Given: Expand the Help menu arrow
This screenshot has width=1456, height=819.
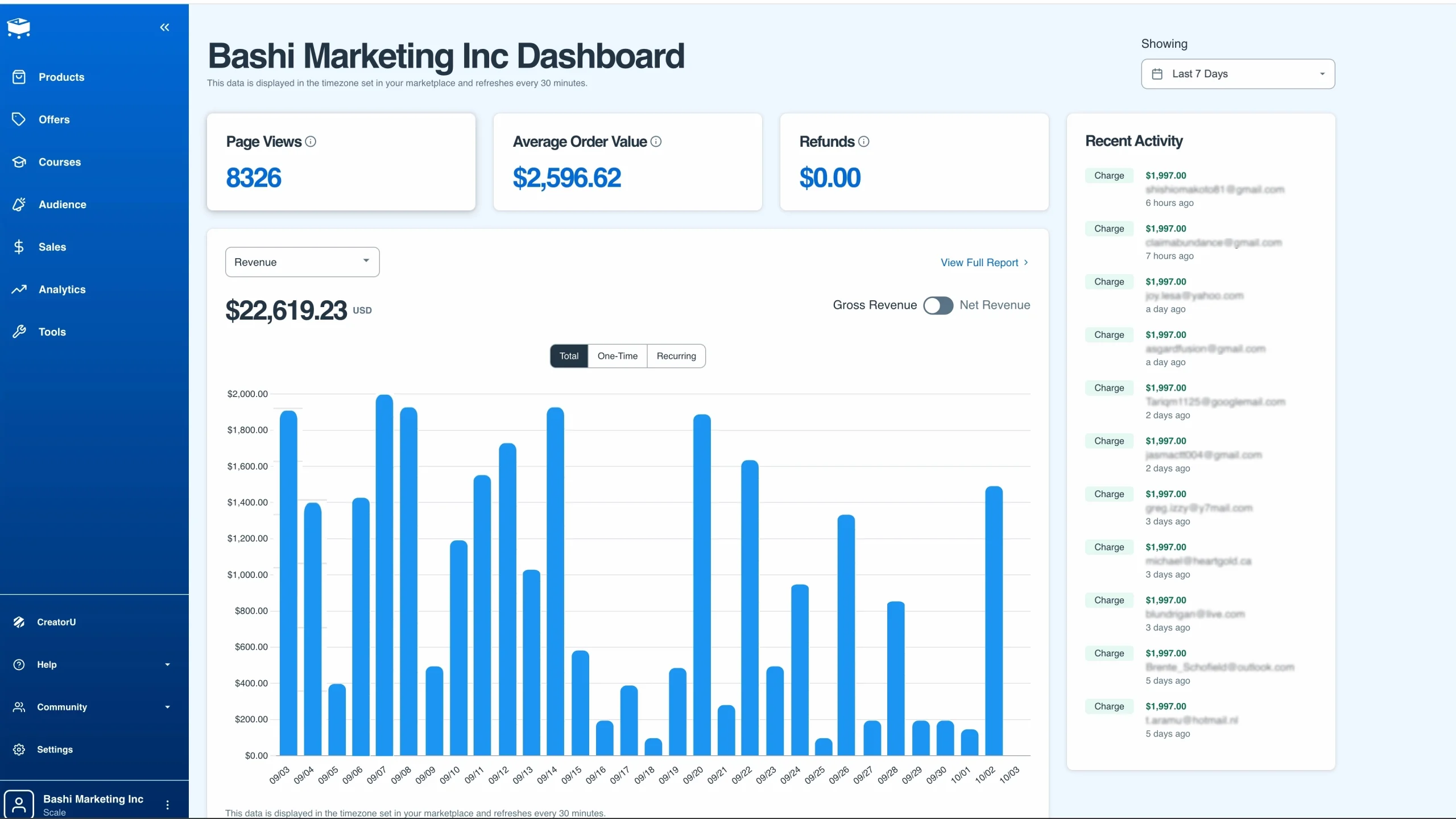Looking at the screenshot, I should pos(167,664).
